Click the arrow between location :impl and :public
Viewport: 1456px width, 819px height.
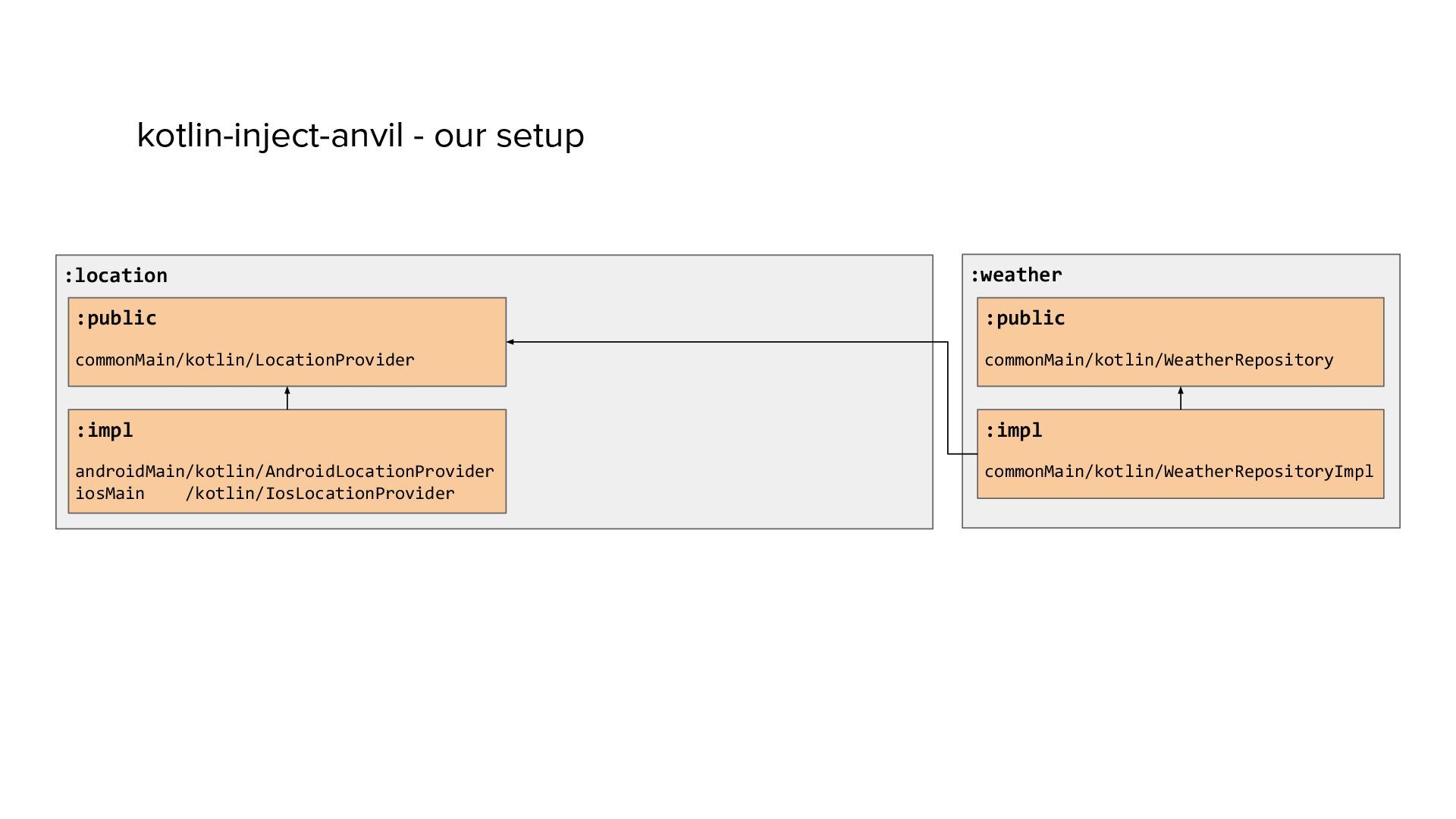tap(287, 399)
